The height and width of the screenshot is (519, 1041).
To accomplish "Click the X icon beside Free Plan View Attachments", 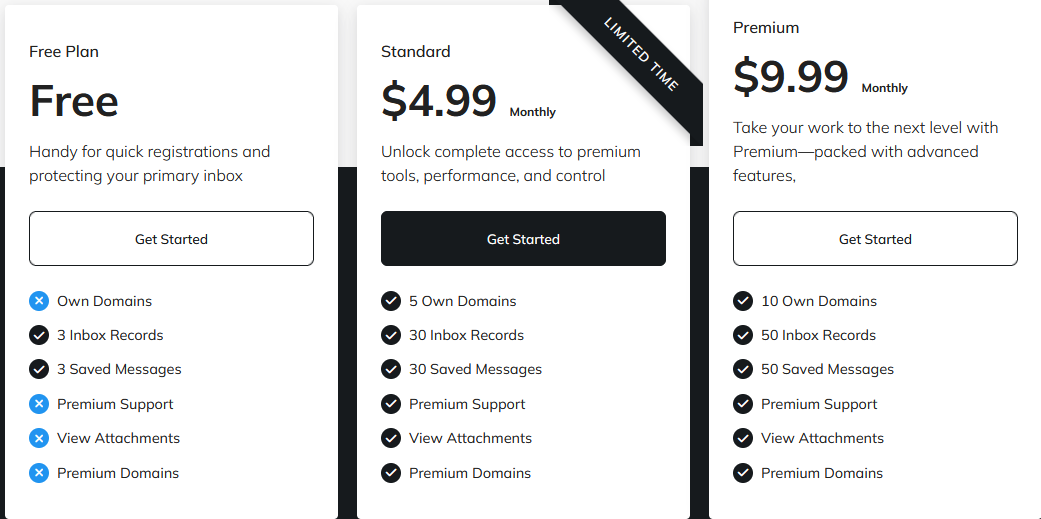I will point(39,438).
